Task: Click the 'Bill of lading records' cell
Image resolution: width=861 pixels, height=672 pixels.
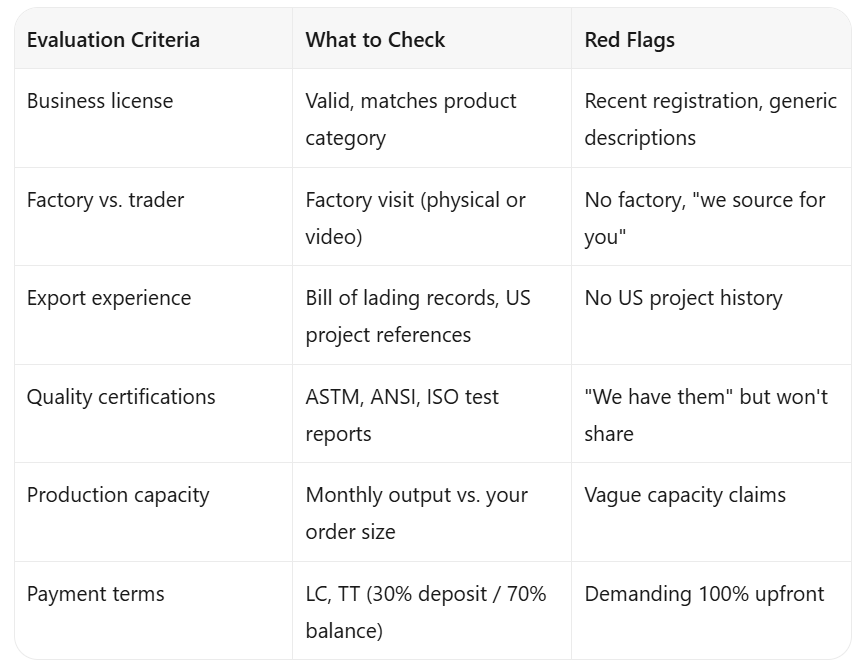Action: (432, 315)
